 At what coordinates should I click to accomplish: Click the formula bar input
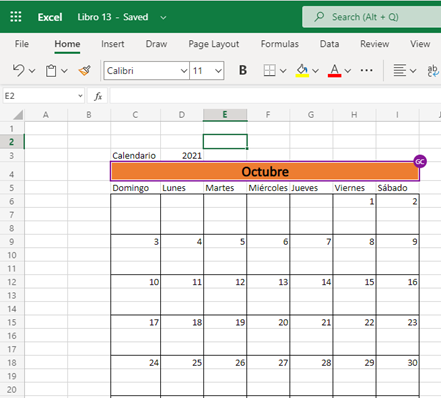(x=275, y=96)
